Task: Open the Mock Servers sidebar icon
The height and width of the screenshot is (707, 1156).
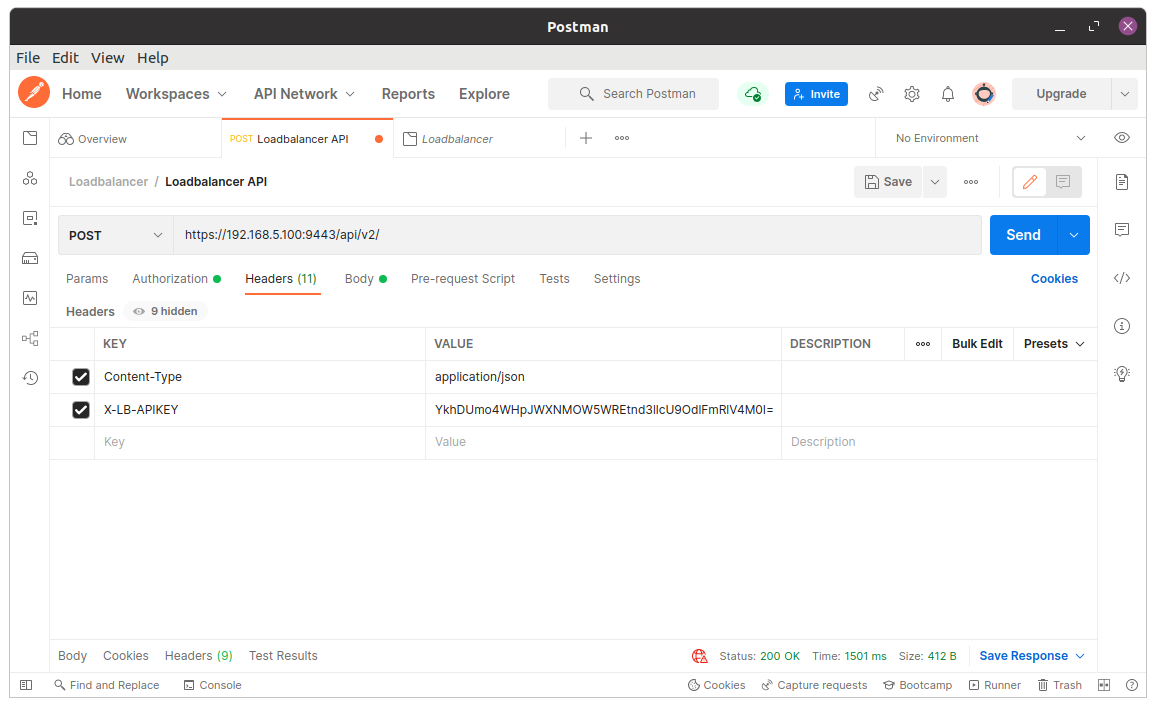Action: click(x=30, y=258)
